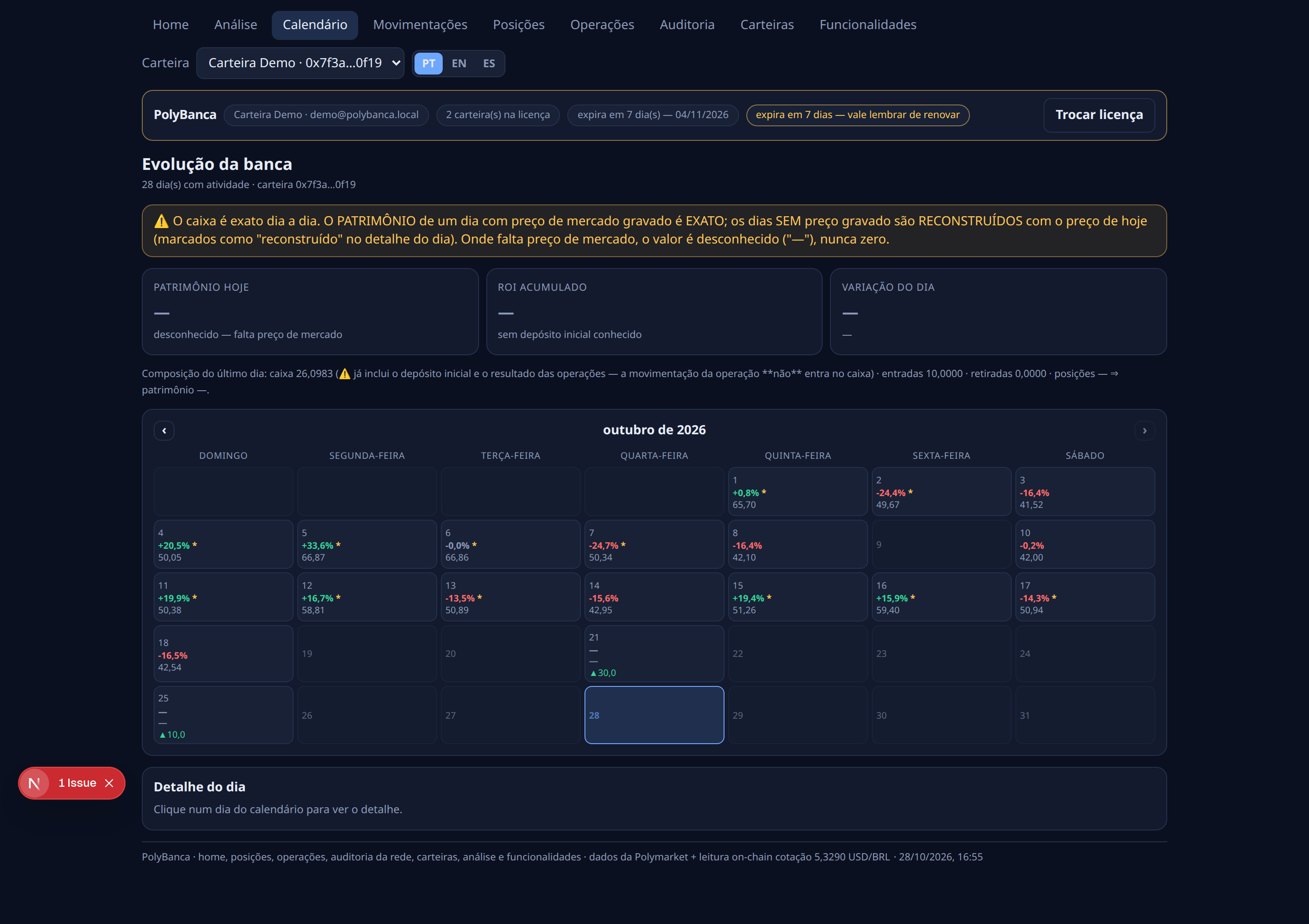Select calendar day 17 showing -14,3%
The width and height of the screenshot is (1309, 924).
tap(1085, 597)
